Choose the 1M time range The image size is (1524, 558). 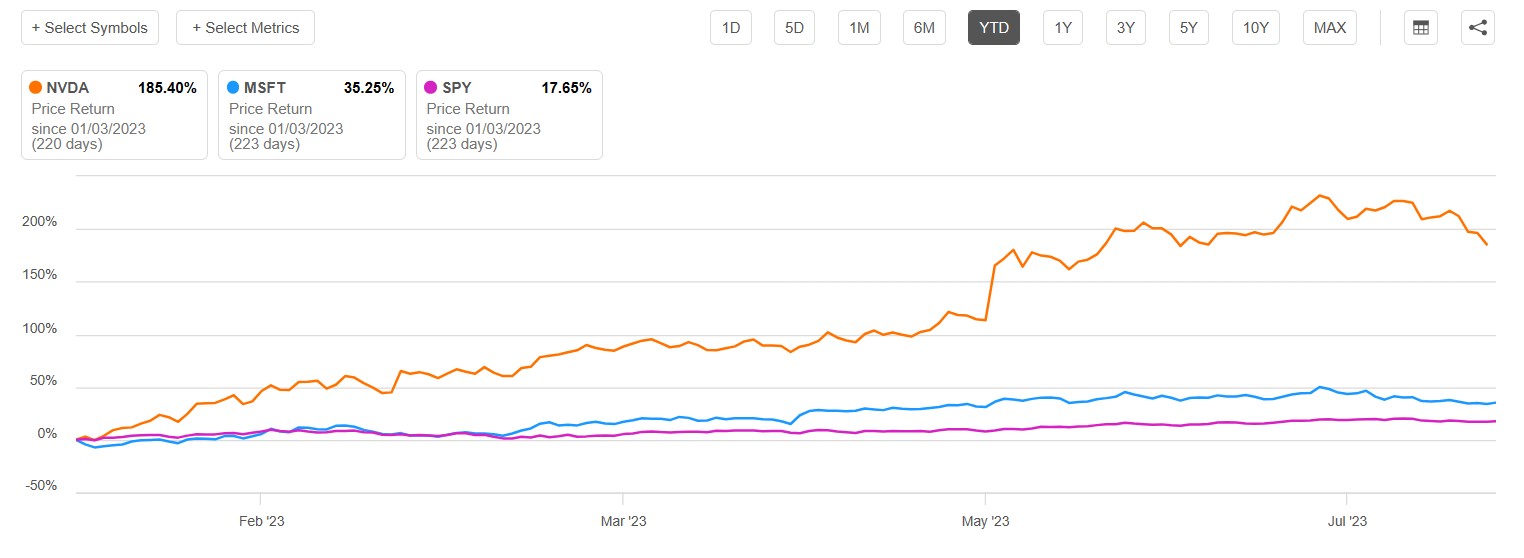coord(859,28)
